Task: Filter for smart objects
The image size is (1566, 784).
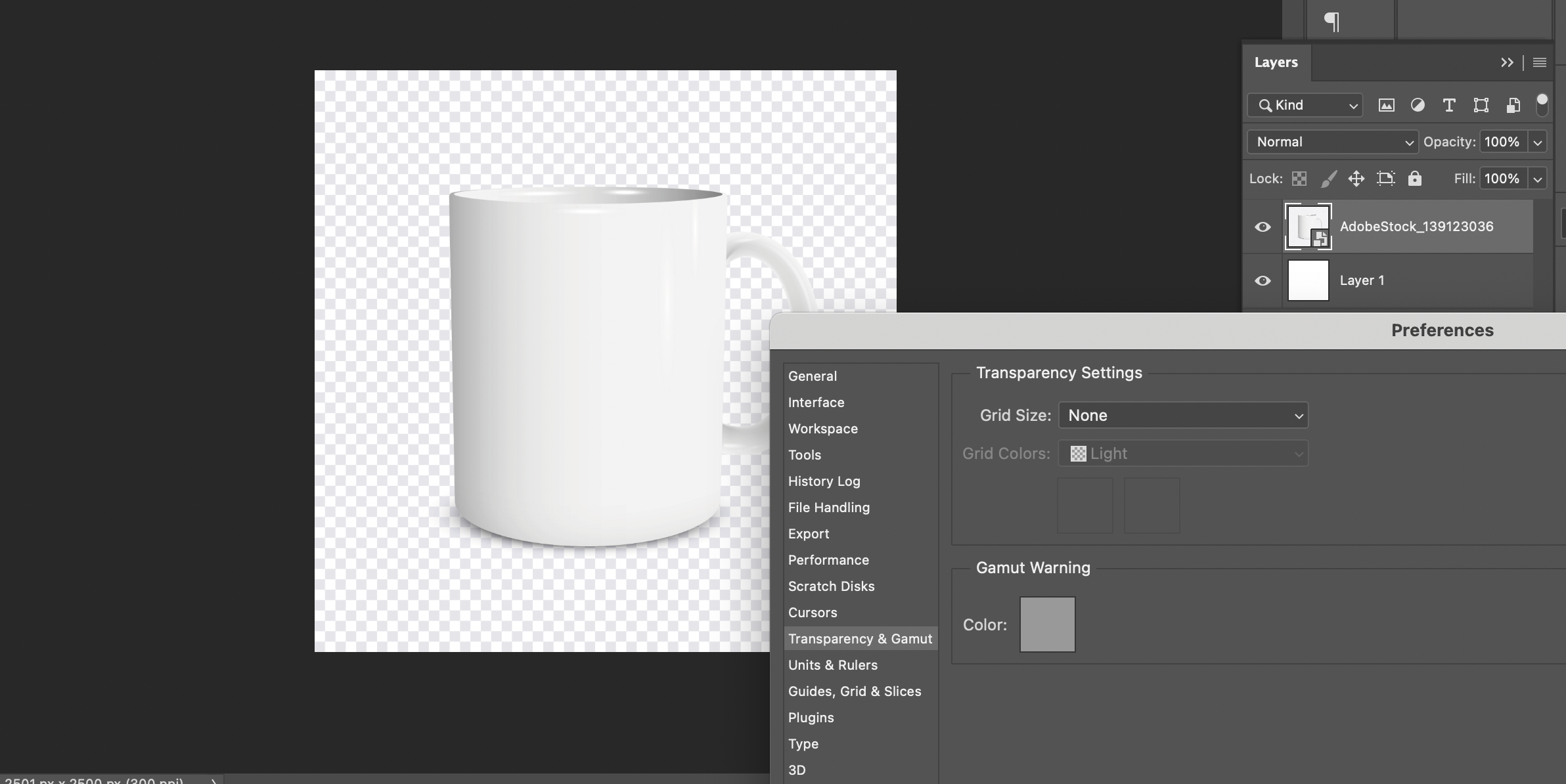Action: point(1513,105)
